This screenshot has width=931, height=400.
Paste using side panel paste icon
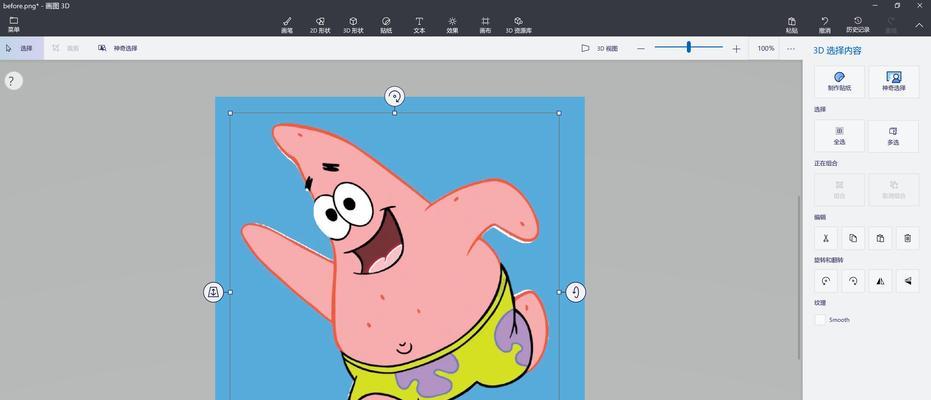pos(880,238)
